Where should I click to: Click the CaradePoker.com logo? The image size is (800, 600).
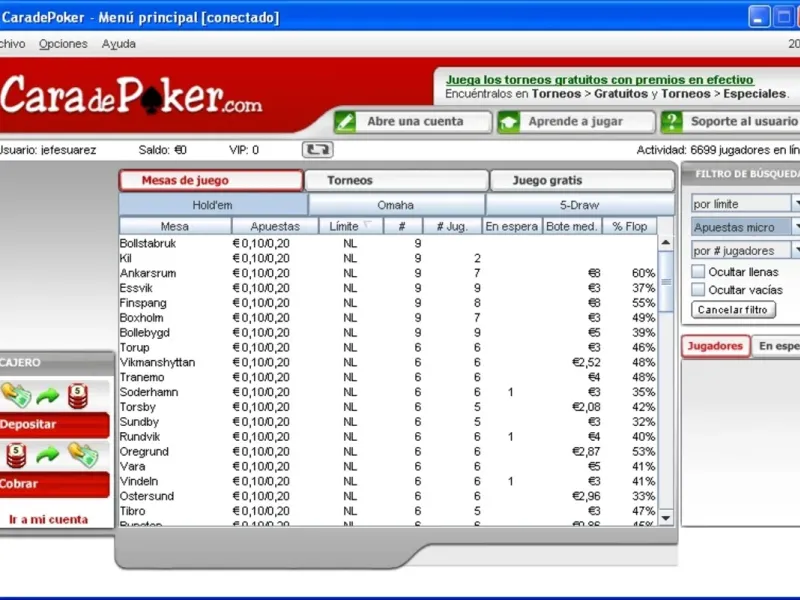click(x=131, y=96)
